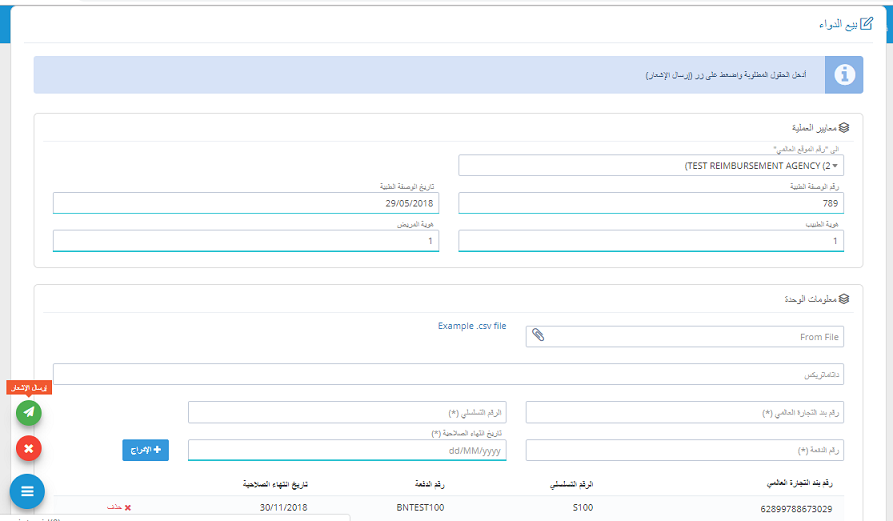Click the layers icon next to معايير العملية
The image size is (893, 521).
(x=844, y=128)
